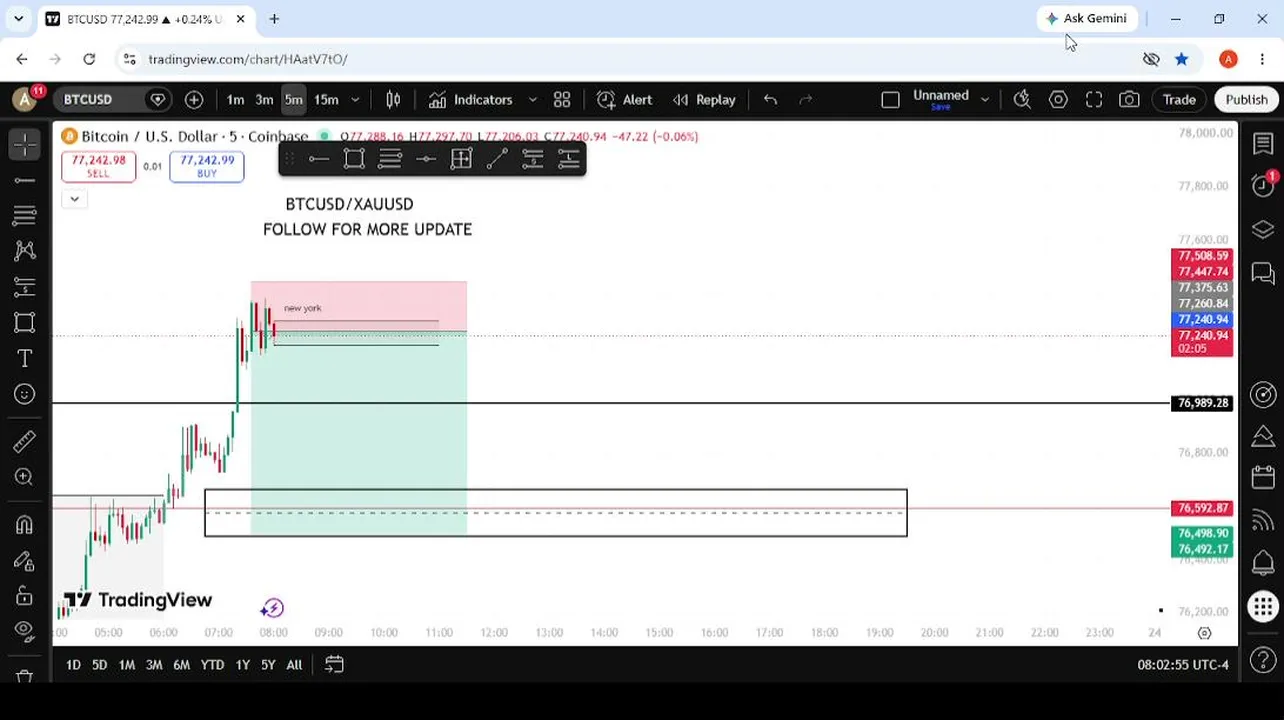The height and width of the screenshot is (720, 1284).
Task: Open indicator templates grid icon
Action: [x=562, y=99]
